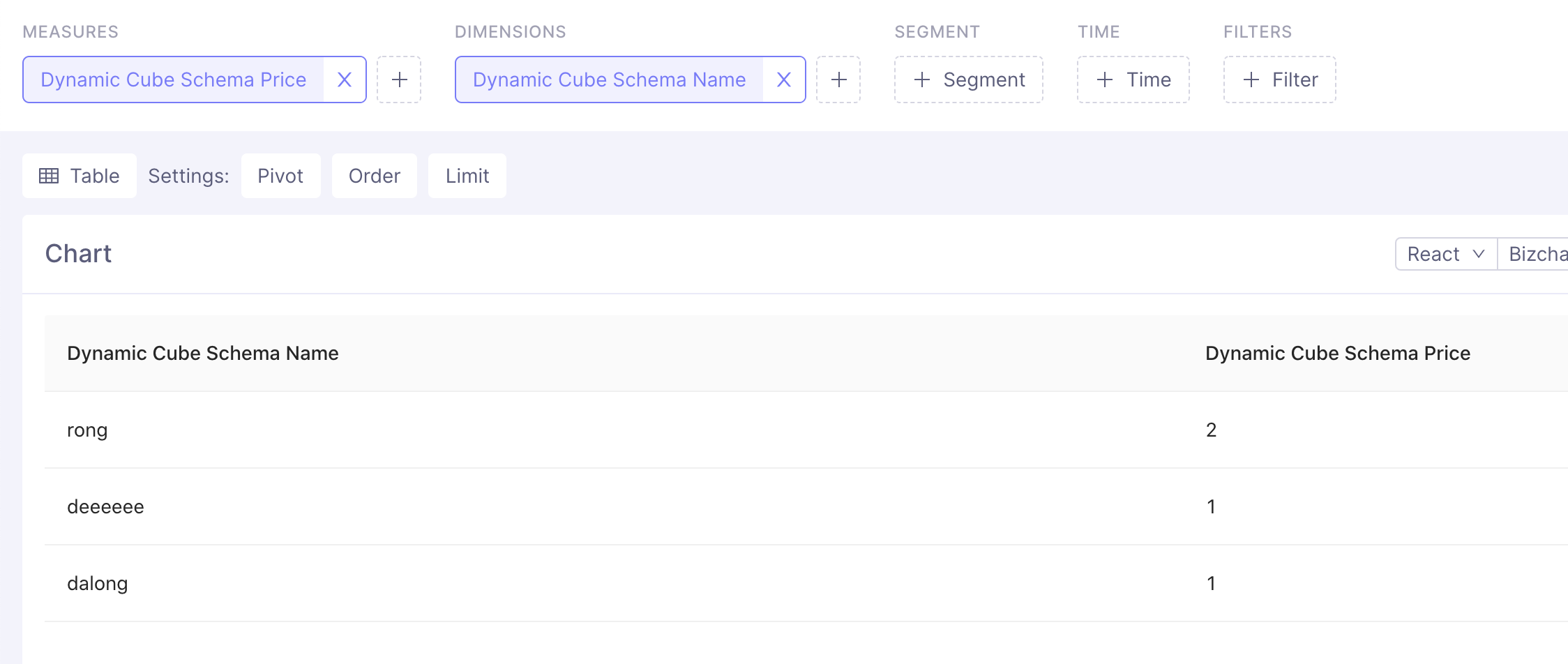Open the Bizcharts library selector
Screen dimensions: 1568x664
tap(1535, 254)
